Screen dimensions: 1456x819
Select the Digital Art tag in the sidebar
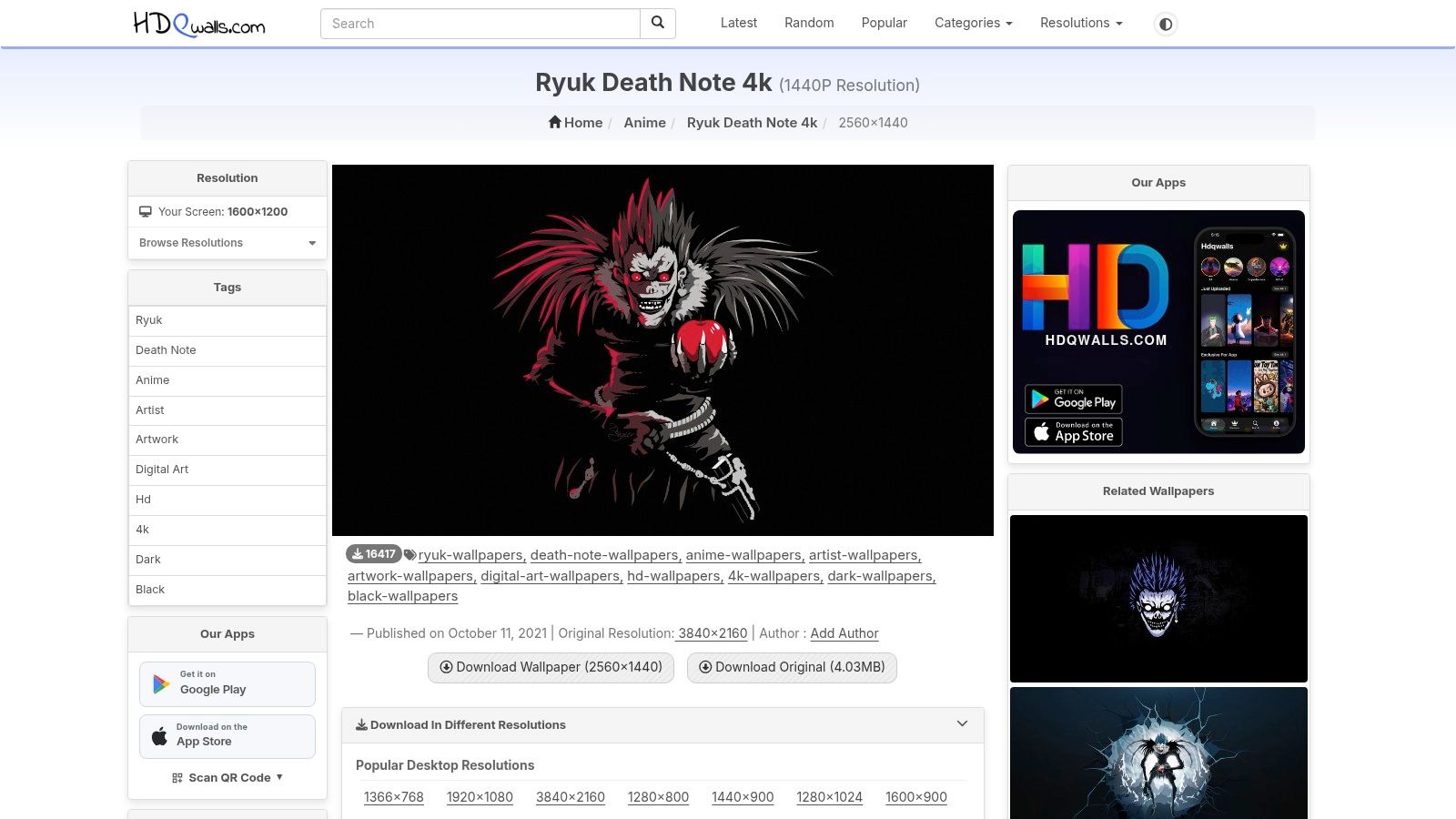[x=227, y=470]
